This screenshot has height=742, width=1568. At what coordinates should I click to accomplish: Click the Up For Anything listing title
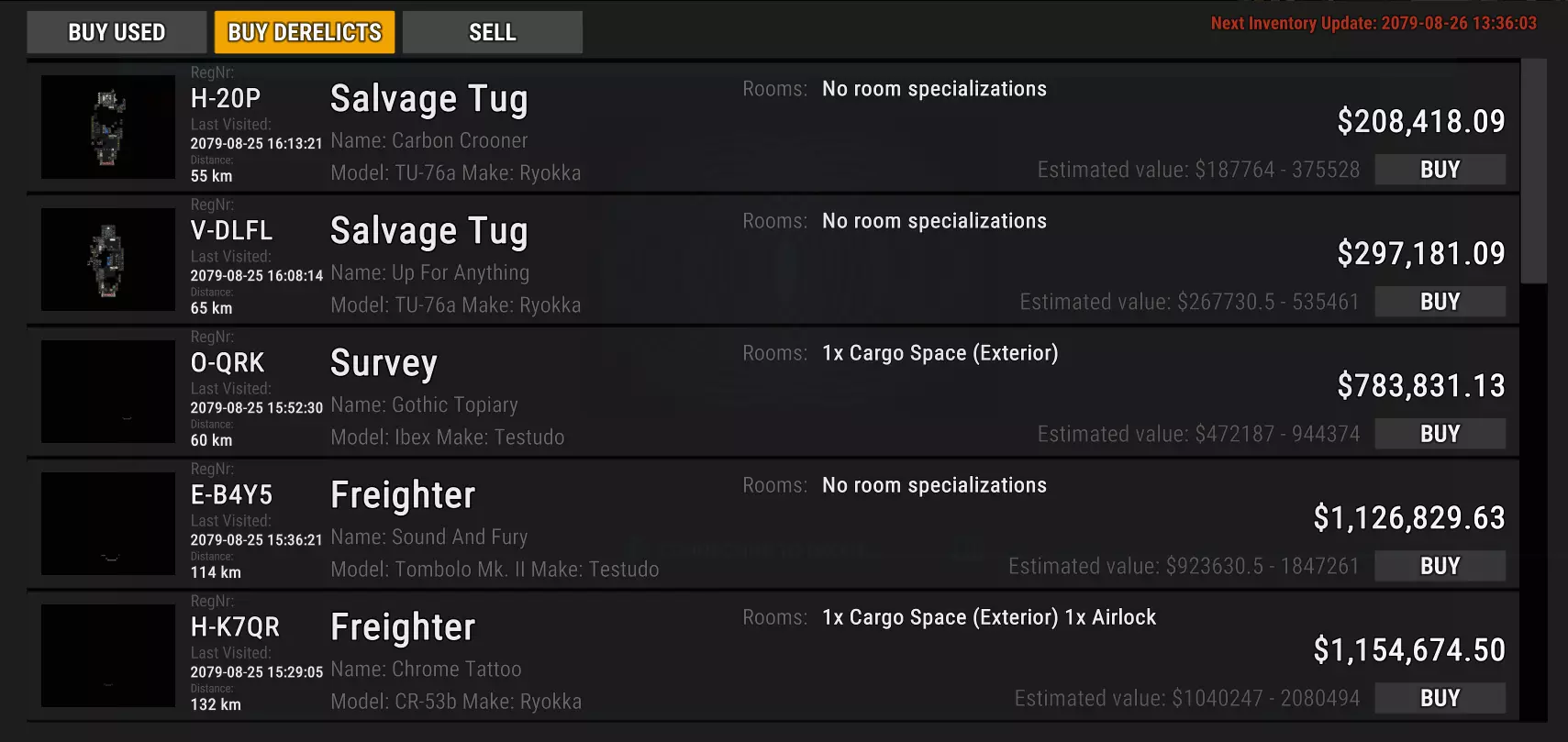[x=428, y=231]
